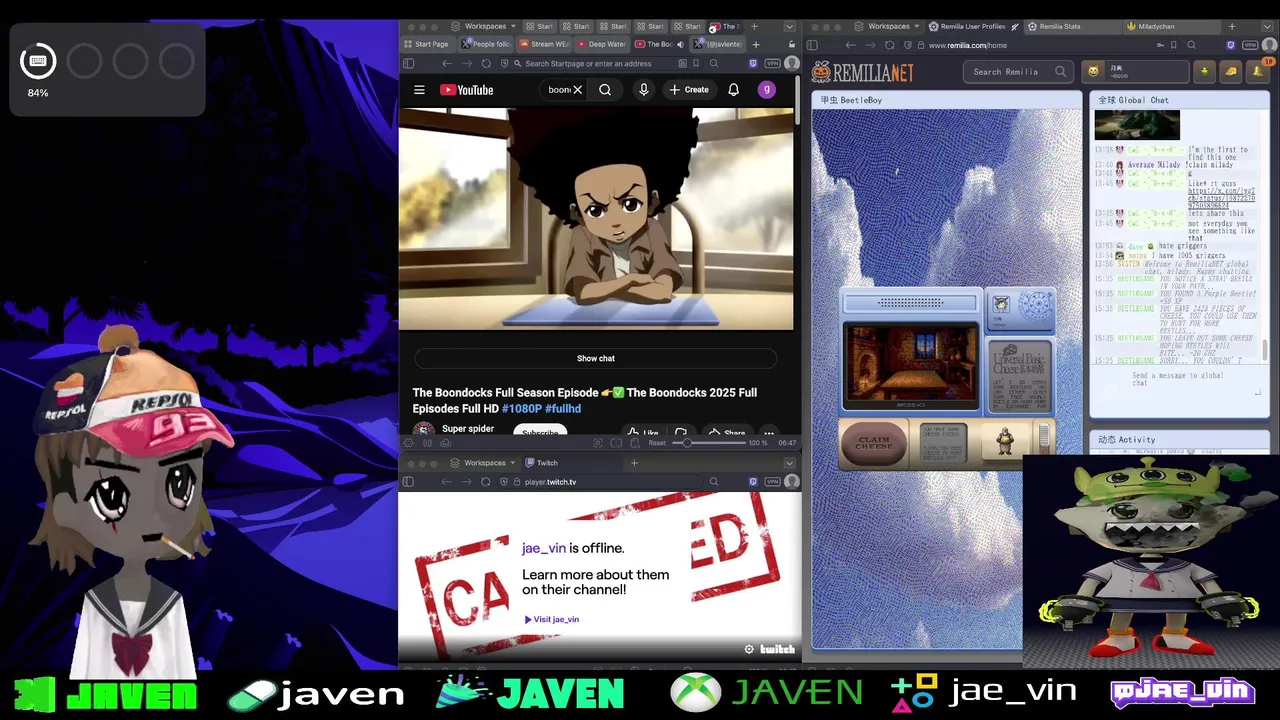Toggle VPN in the YouTube browser window
1280x720 pixels.
coord(772,63)
